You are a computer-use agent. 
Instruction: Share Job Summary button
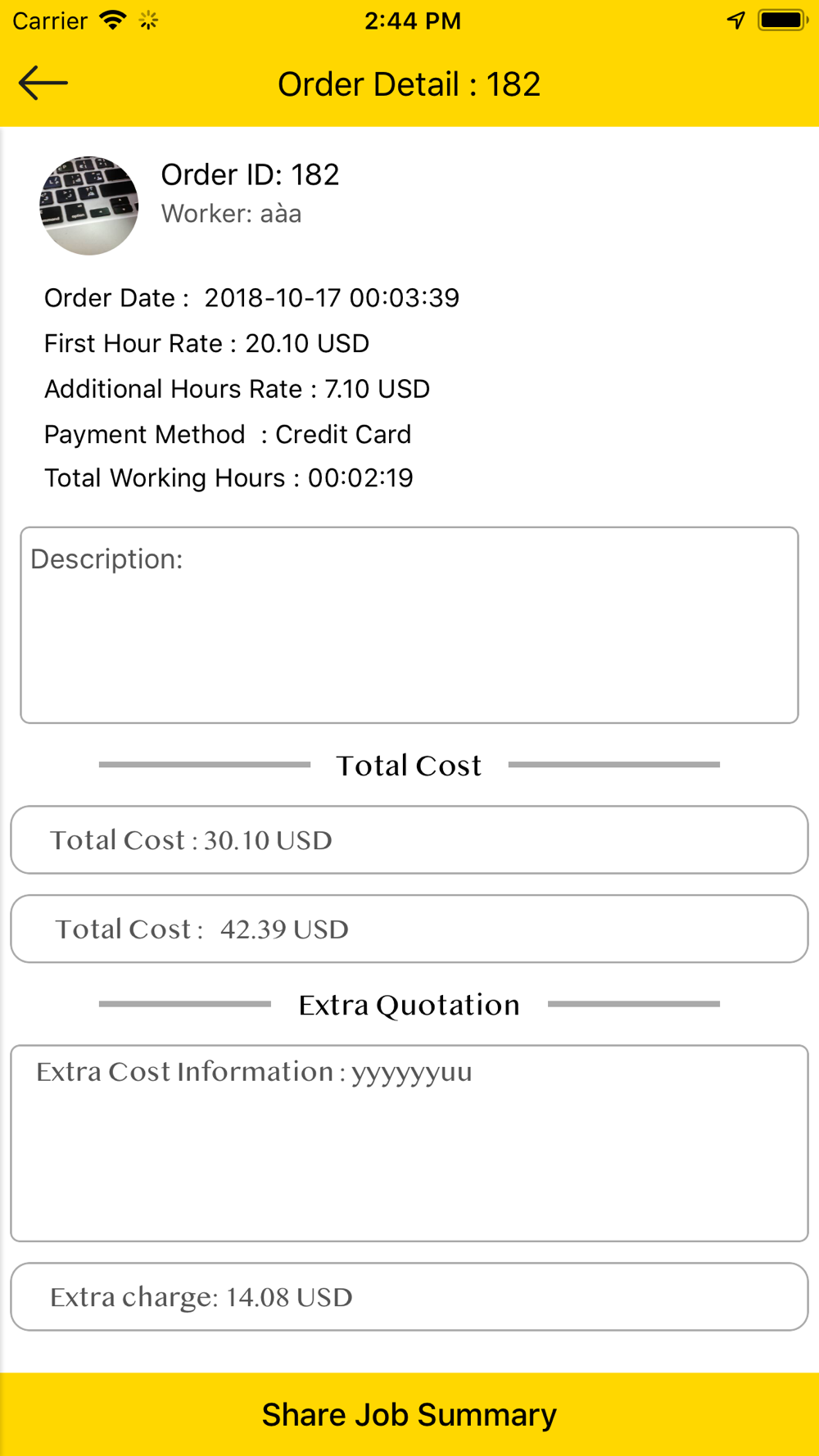(409, 1414)
